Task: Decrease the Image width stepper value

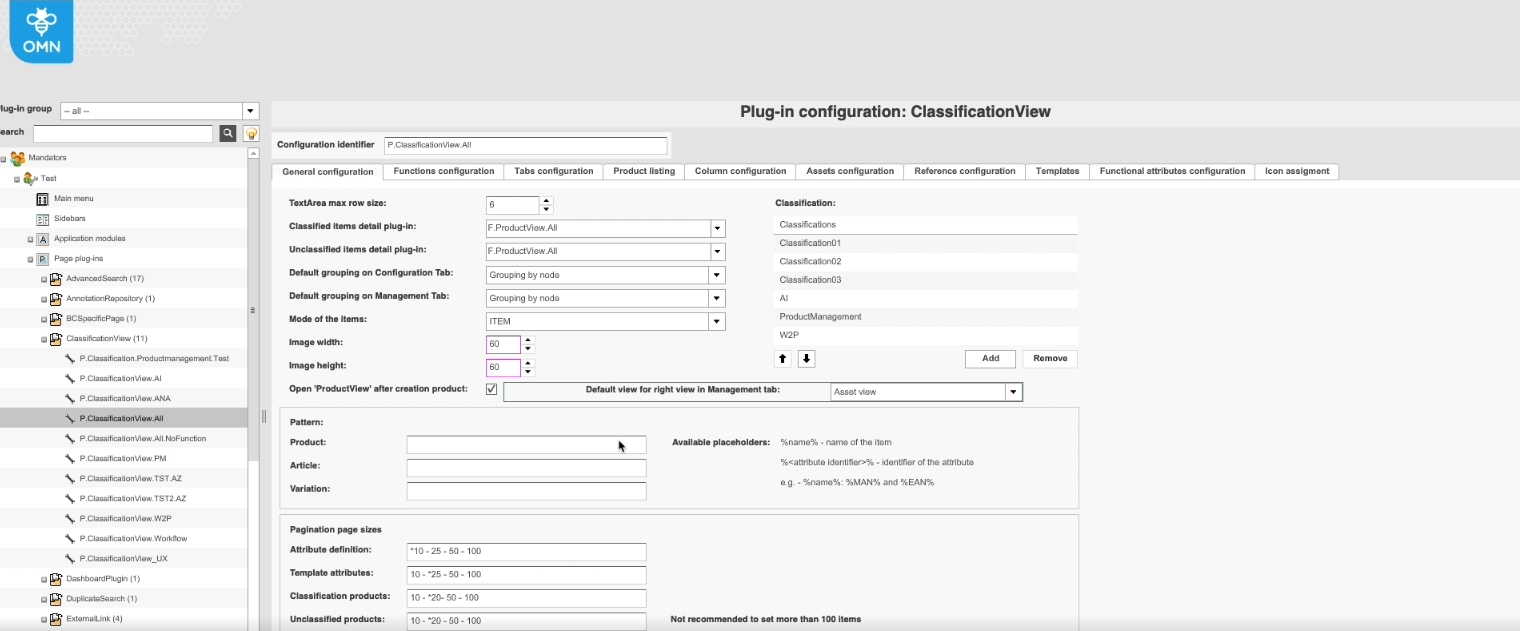Action: [x=529, y=349]
